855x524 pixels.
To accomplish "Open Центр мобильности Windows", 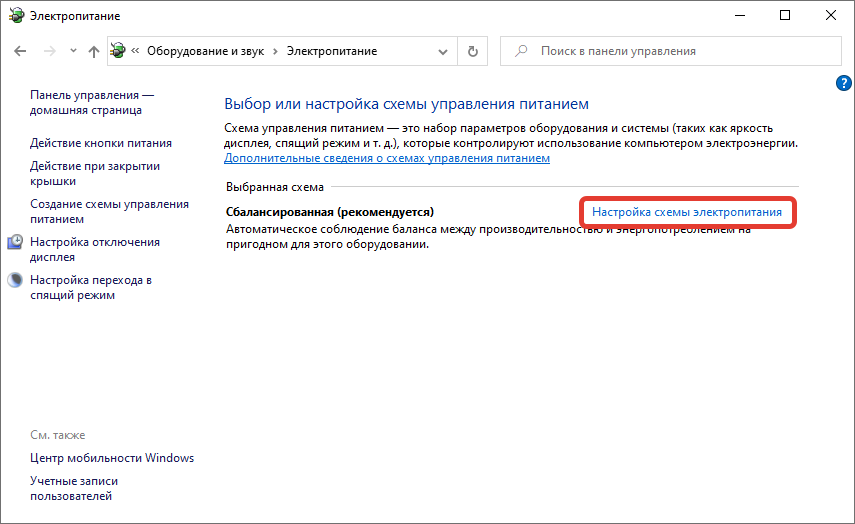I will [112, 458].
